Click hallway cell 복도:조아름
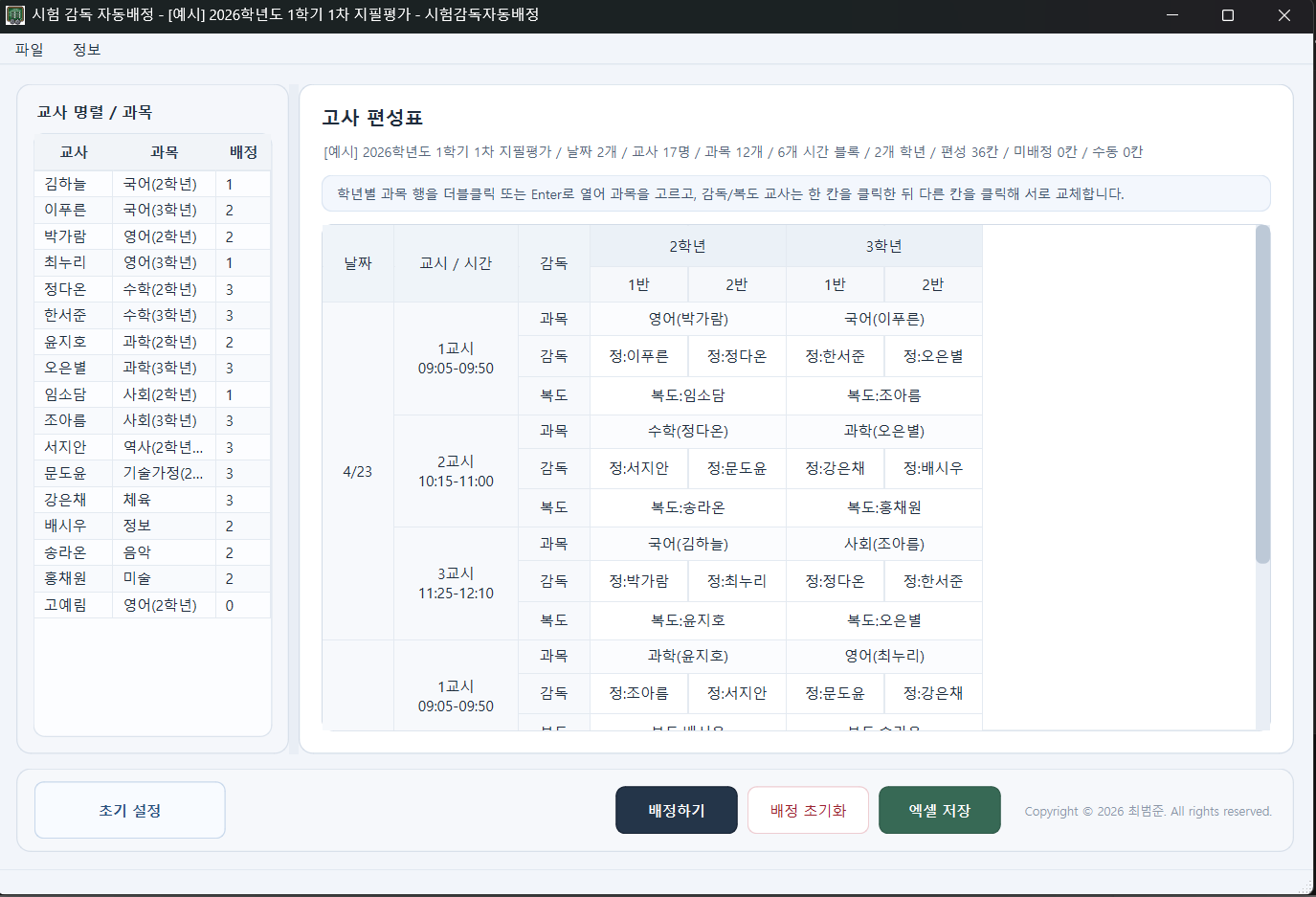The image size is (1316, 897). point(884,395)
